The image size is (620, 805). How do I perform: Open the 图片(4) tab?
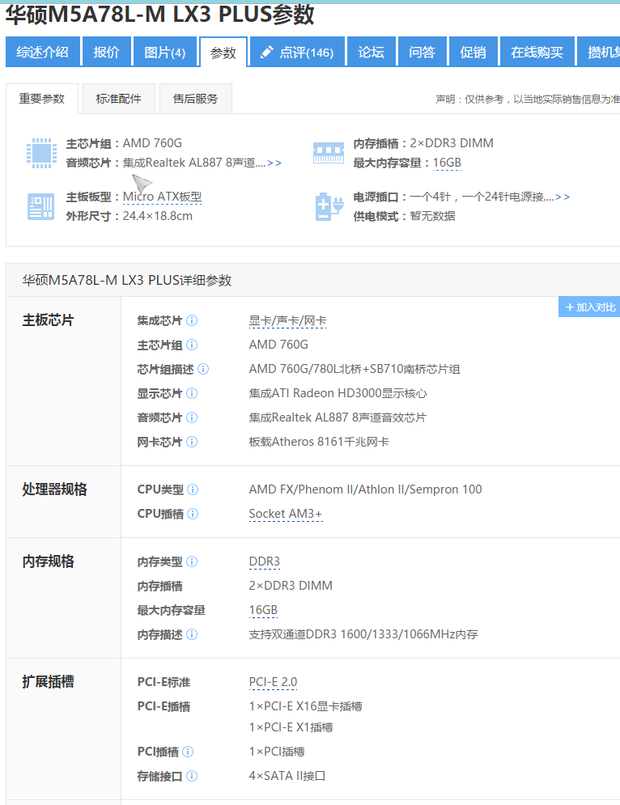coord(165,52)
